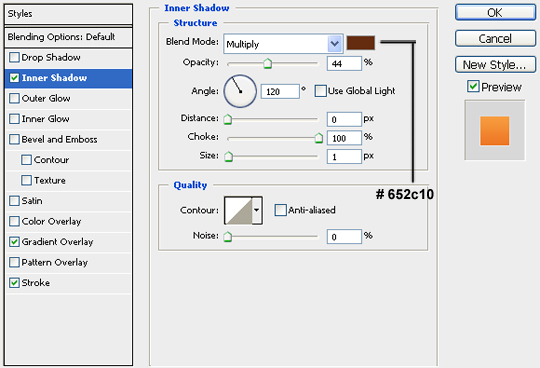Uncheck the Inner Shadow checkbox
The width and height of the screenshot is (540, 368).
pyautogui.click(x=14, y=78)
